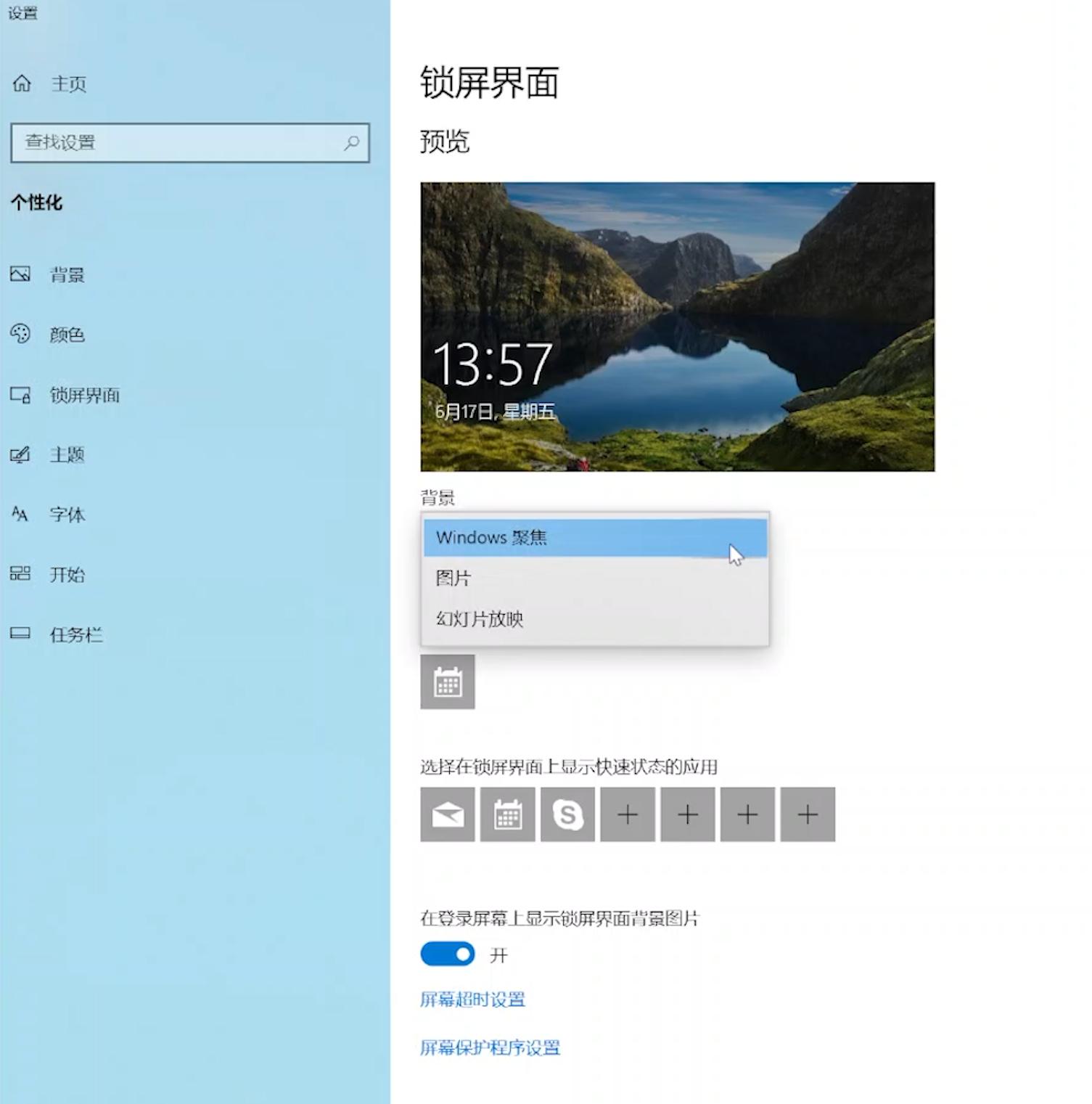Viewport: 1092px width, 1104px height.
Task: Add a quick status app via first plus button
Action: (x=627, y=814)
